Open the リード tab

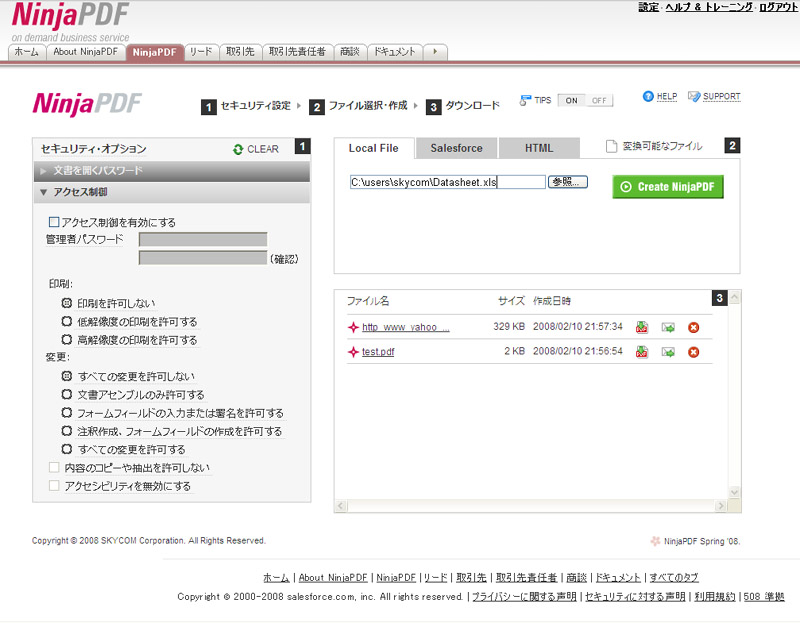coord(201,52)
